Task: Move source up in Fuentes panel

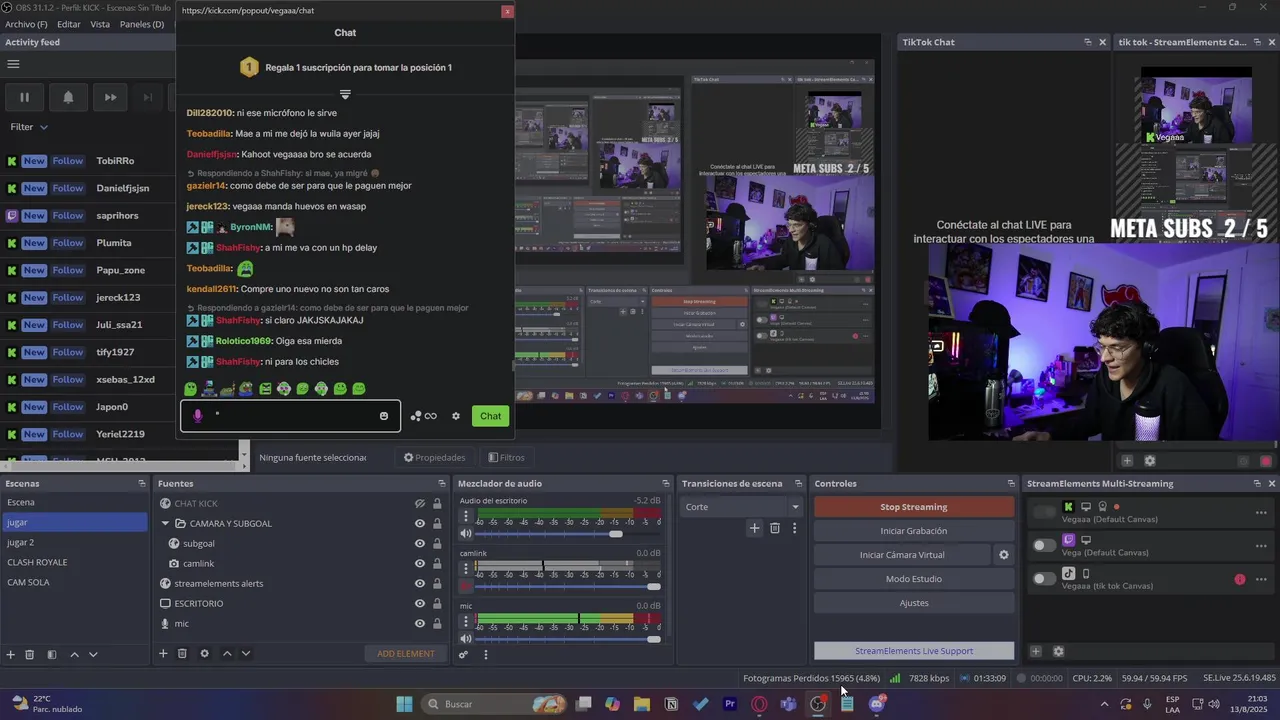Action: (227, 654)
